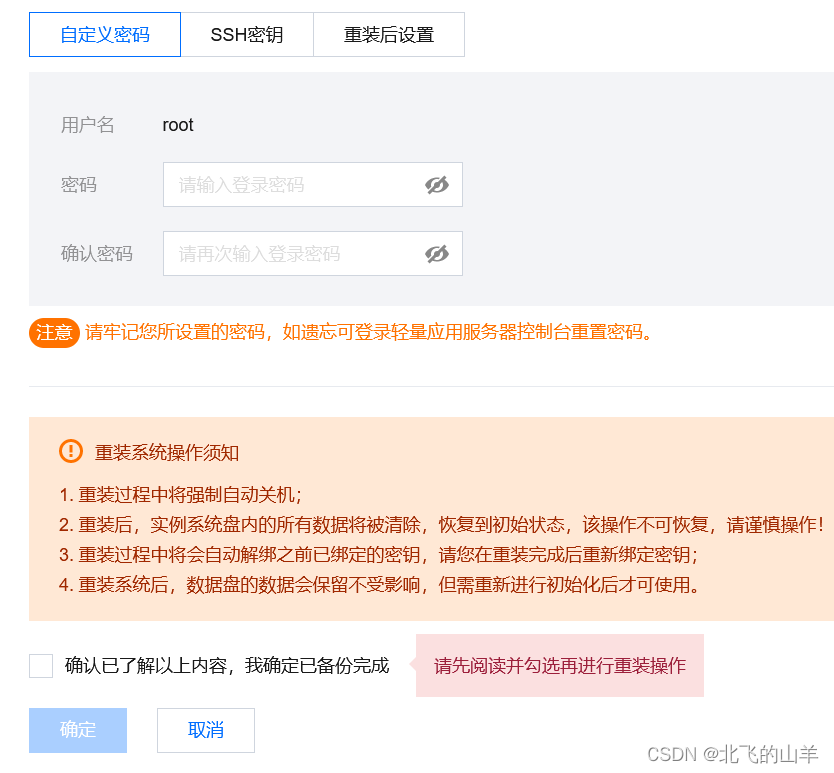Click the line 1. 重装过程中将强制自动关机

click(180, 495)
